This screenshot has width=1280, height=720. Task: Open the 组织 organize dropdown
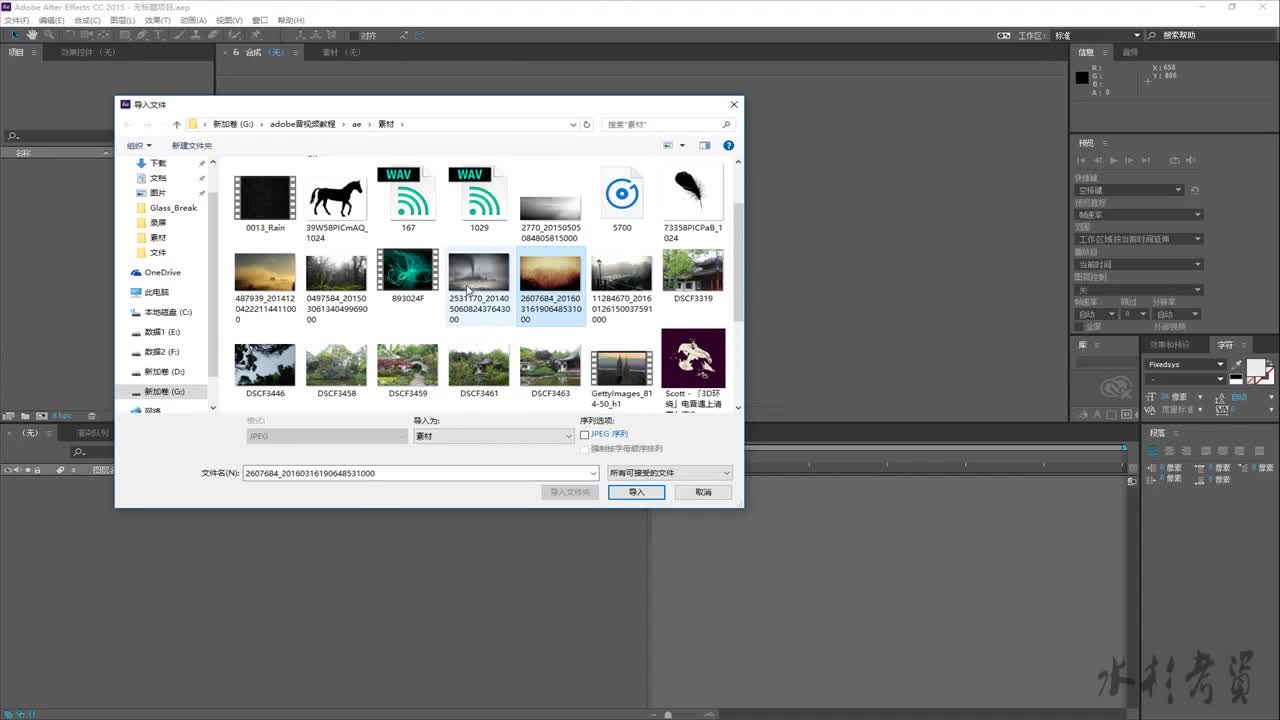[137, 146]
